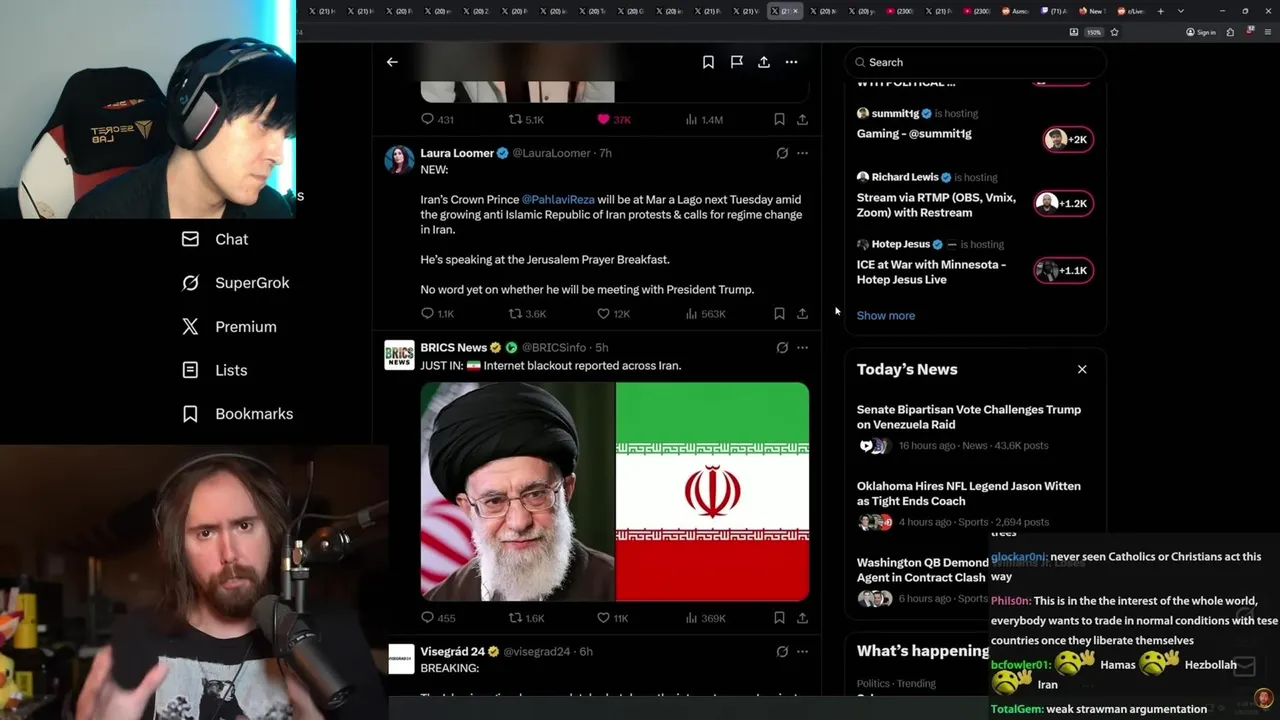Screen dimensions: 1280x720
Task: Open more options on Laura Loomer's post
Action: tap(802, 153)
